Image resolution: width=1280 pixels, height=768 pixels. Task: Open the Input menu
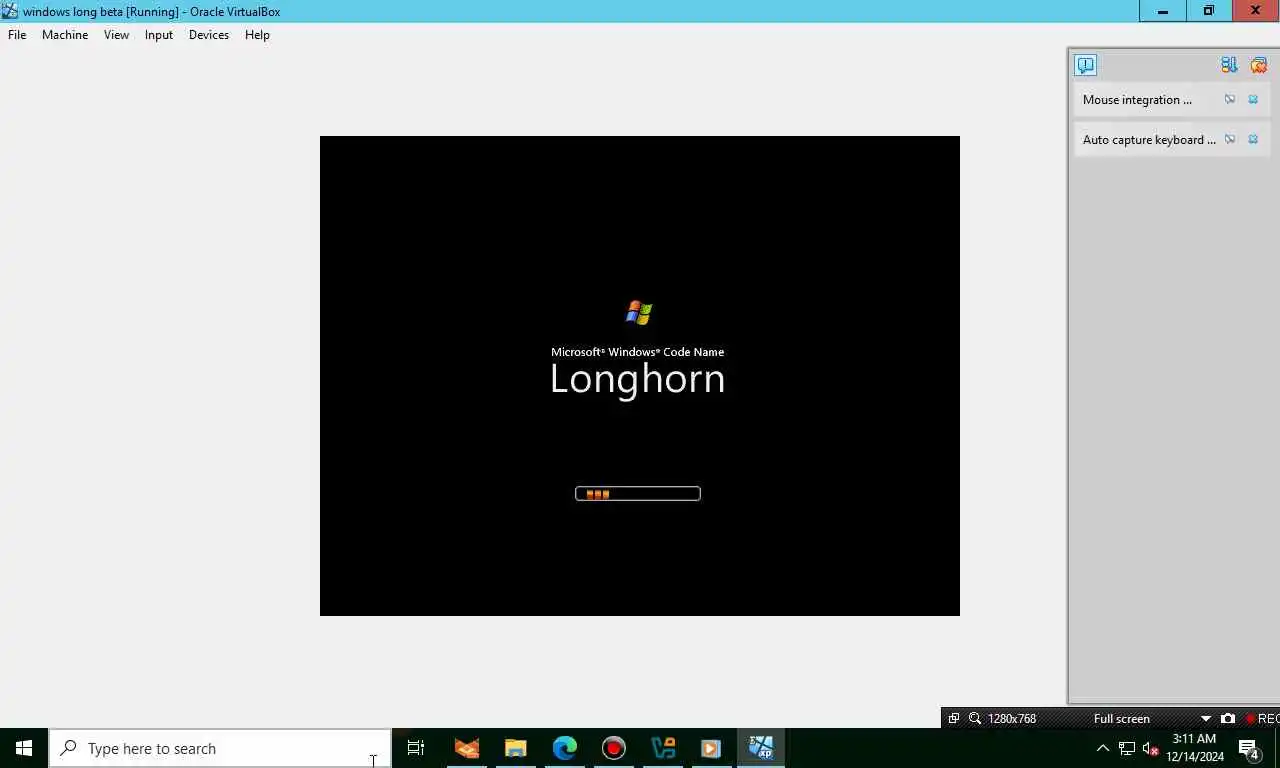coord(159,35)
